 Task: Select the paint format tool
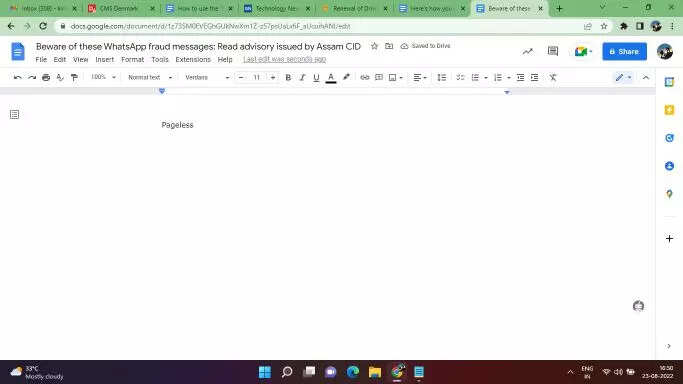tap(74, 77)
